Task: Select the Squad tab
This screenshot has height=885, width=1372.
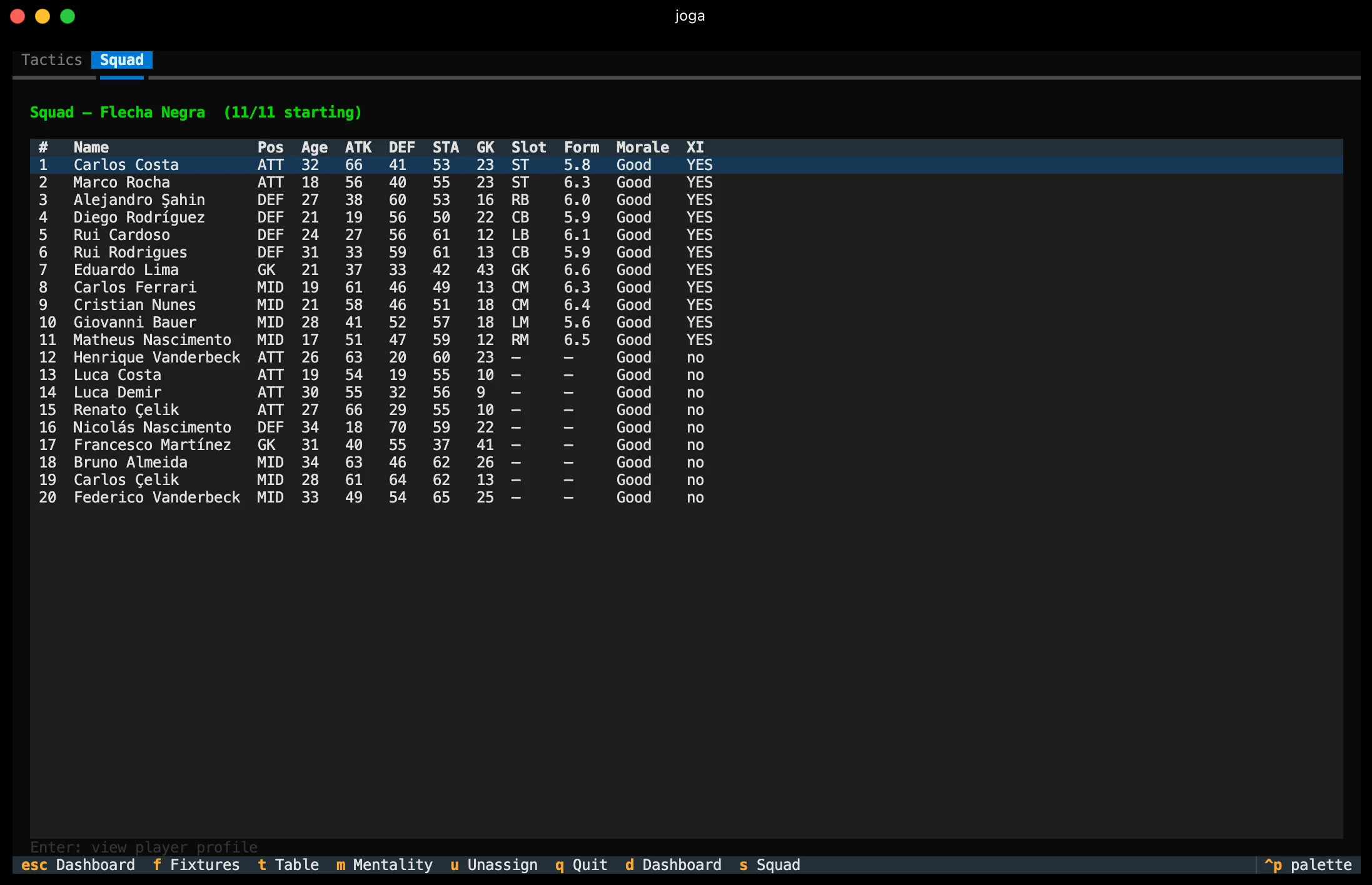Action: (x=122, y=60)
